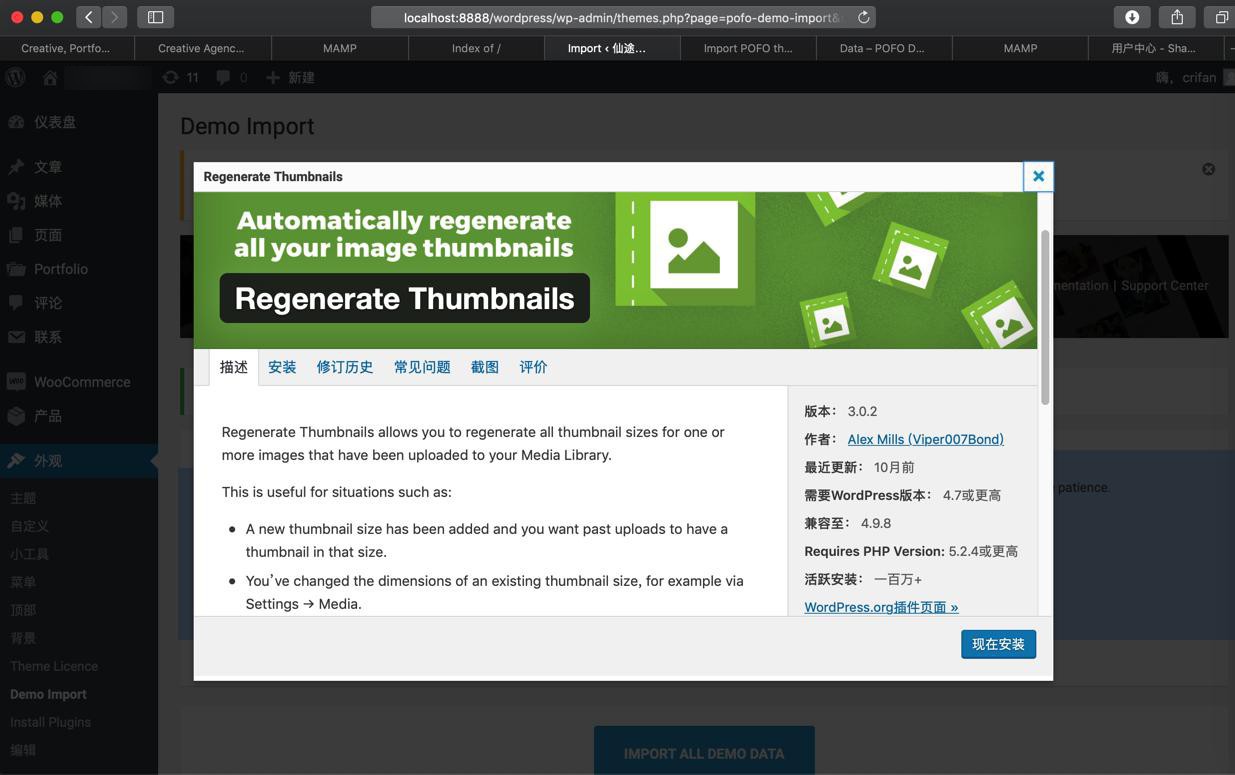The width and height of the screenshot is (1235, 775).
Task: Switch to first MAMP browser tab
Action: tap(340, 48)
